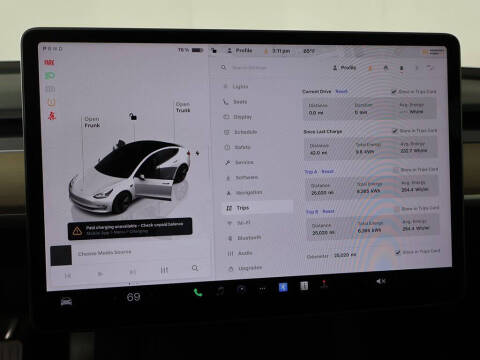Open the Audio settings menu

click(240, 253)
